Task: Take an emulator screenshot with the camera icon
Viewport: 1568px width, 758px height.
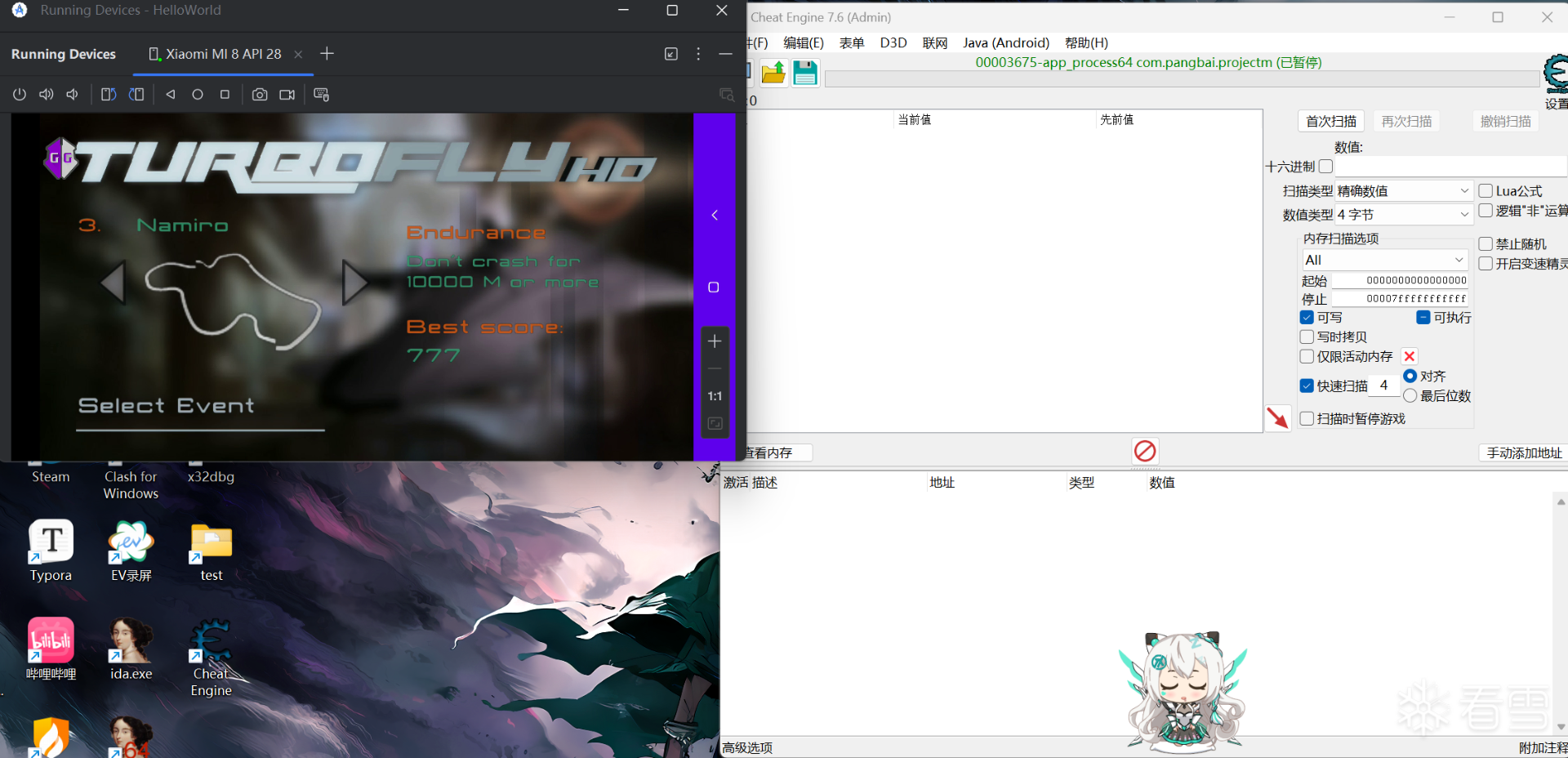Action: (x=260, y=95)
